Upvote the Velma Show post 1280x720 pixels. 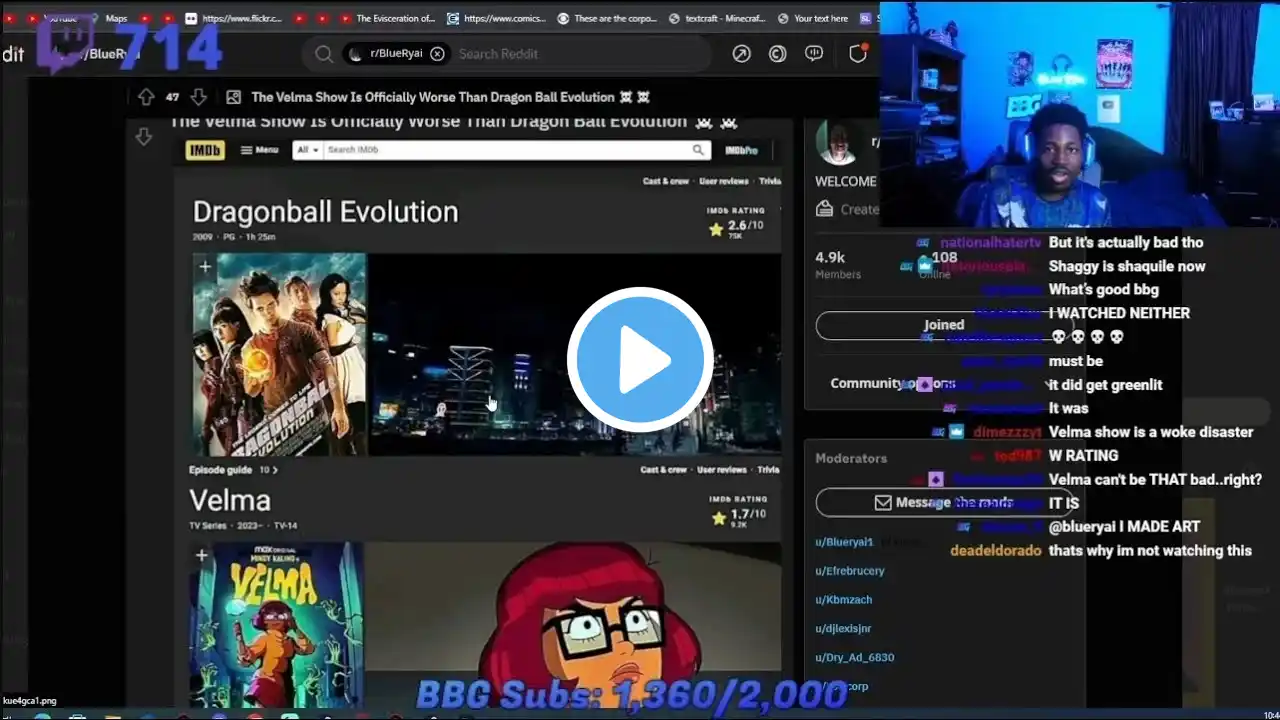pyautogui.click(x=146, y=97)
